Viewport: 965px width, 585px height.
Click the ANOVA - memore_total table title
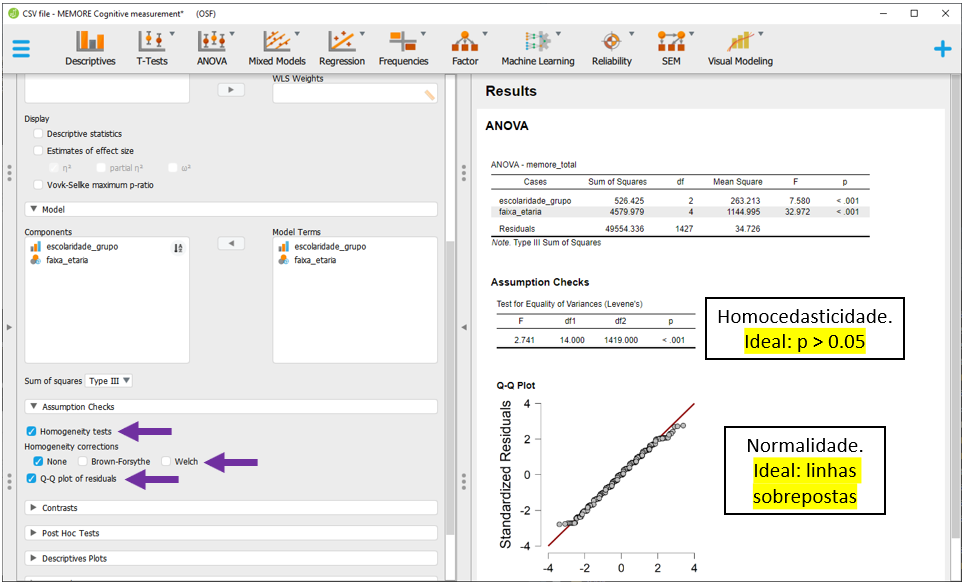[x=533, y=165]
